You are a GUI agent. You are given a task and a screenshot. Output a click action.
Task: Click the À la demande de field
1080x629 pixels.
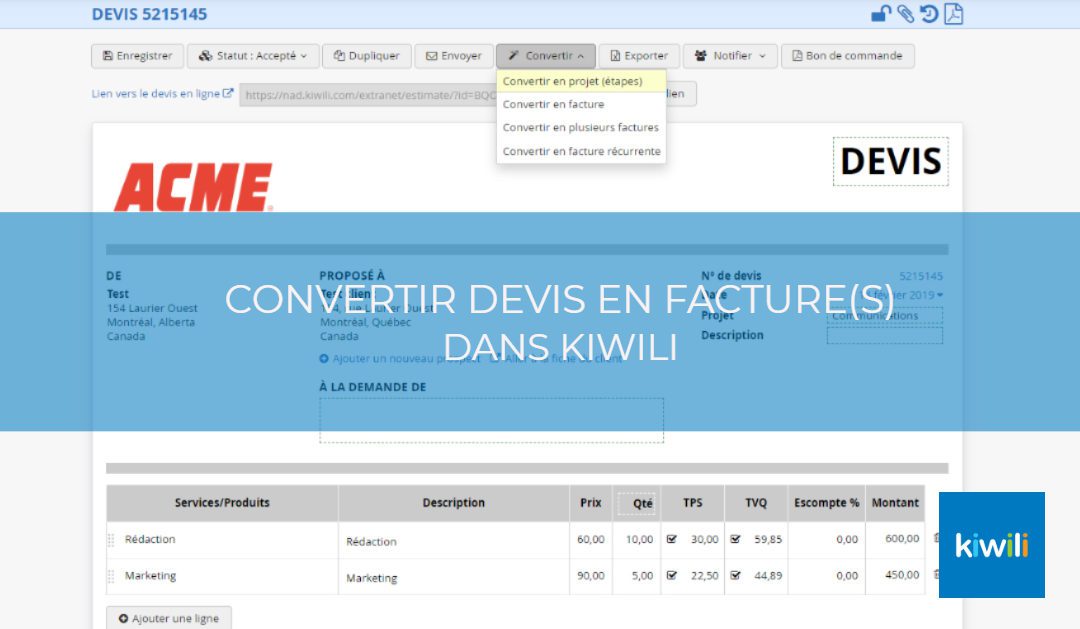click(x=491, y=420)
